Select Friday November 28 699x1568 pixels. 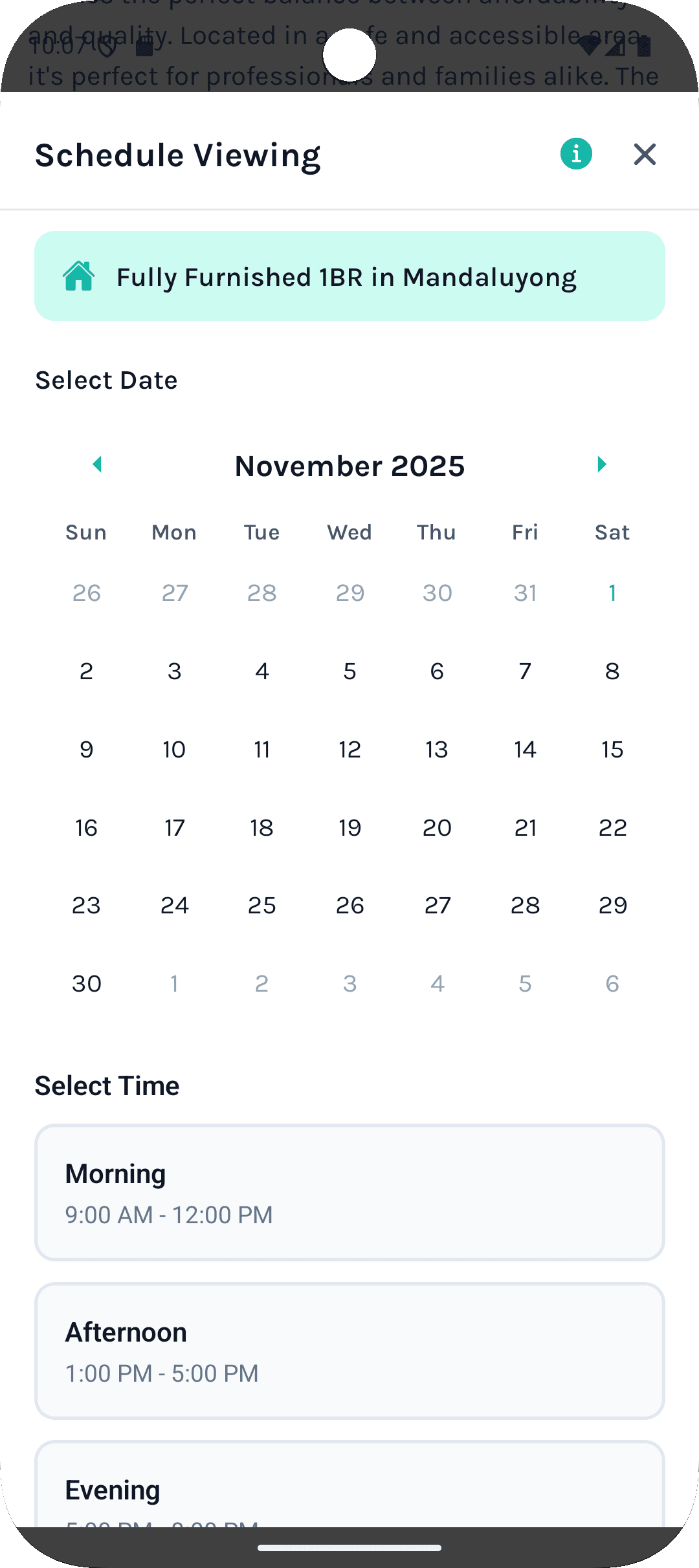[x=525, y=905]
